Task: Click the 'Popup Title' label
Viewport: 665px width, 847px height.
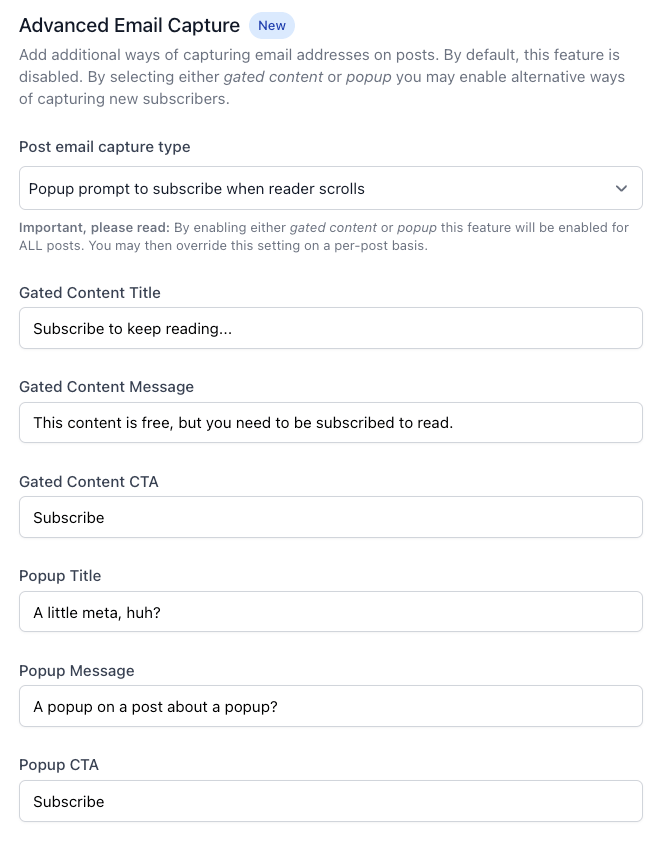Action: 60,576
